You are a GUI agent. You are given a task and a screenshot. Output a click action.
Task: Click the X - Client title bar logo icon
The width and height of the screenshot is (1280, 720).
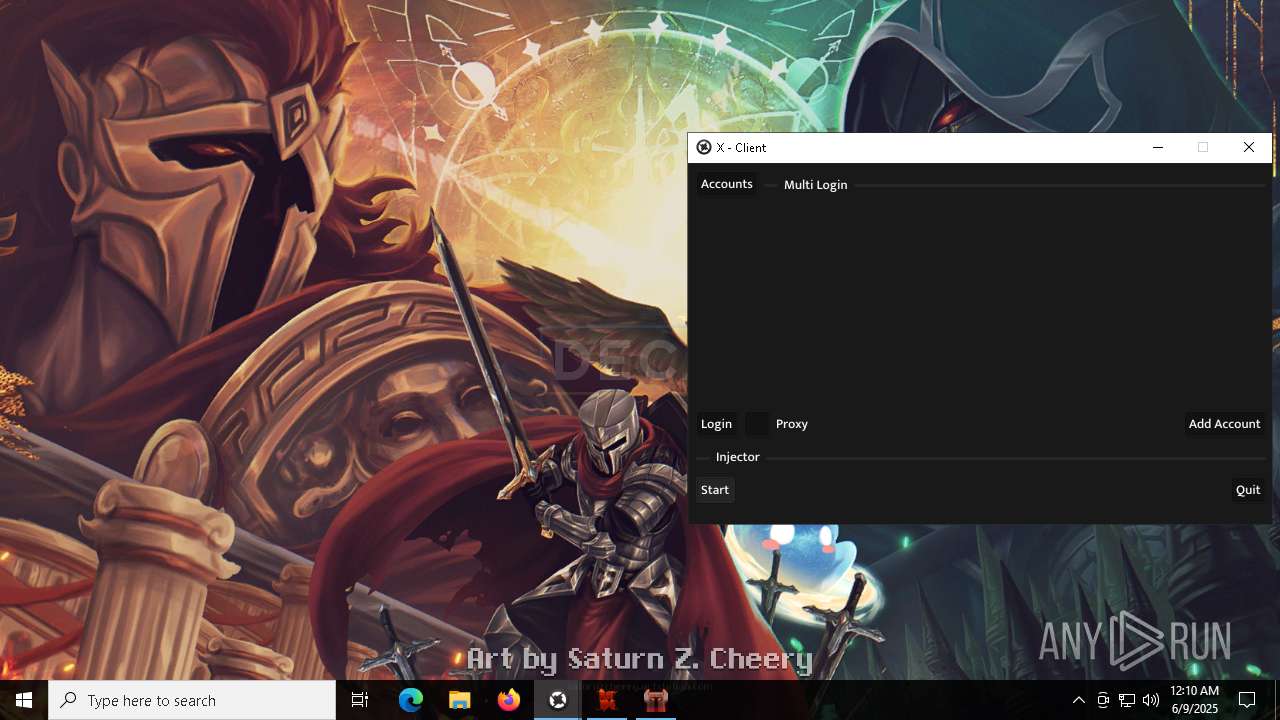pos(704,147)
